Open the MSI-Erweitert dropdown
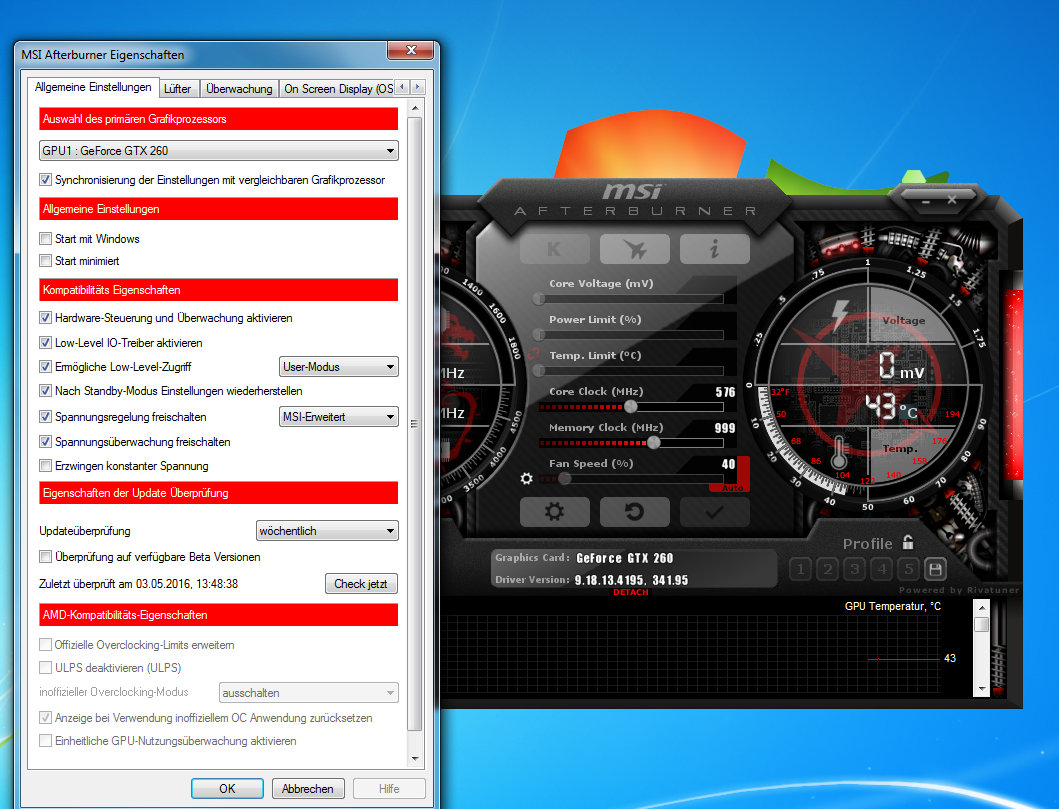 (339, 417)
